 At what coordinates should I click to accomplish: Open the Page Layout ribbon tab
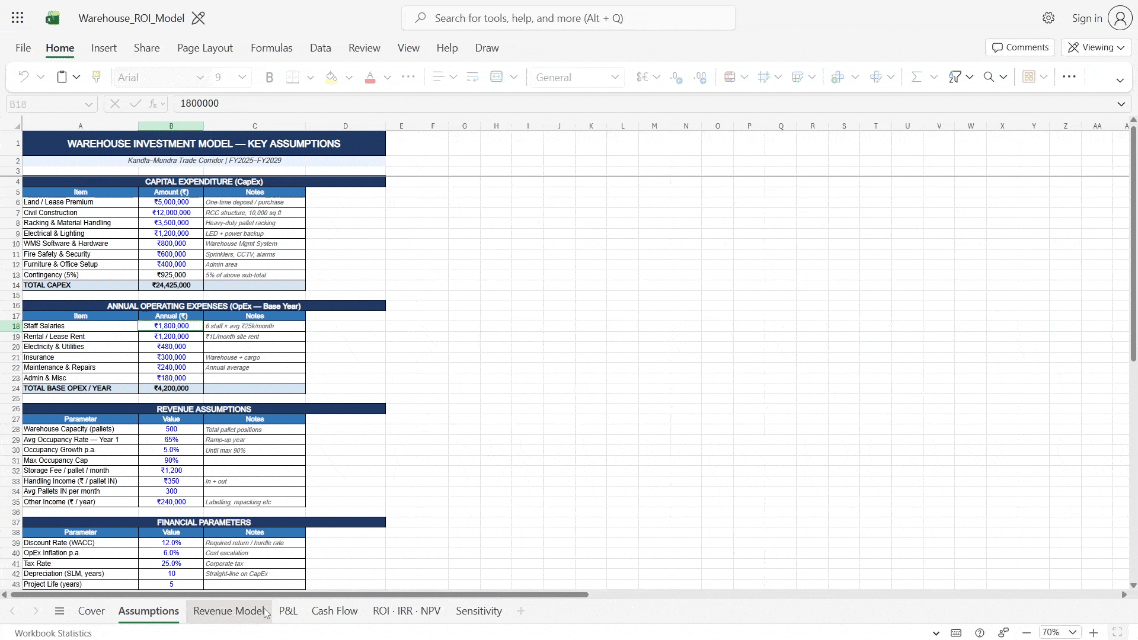point(205,48)
